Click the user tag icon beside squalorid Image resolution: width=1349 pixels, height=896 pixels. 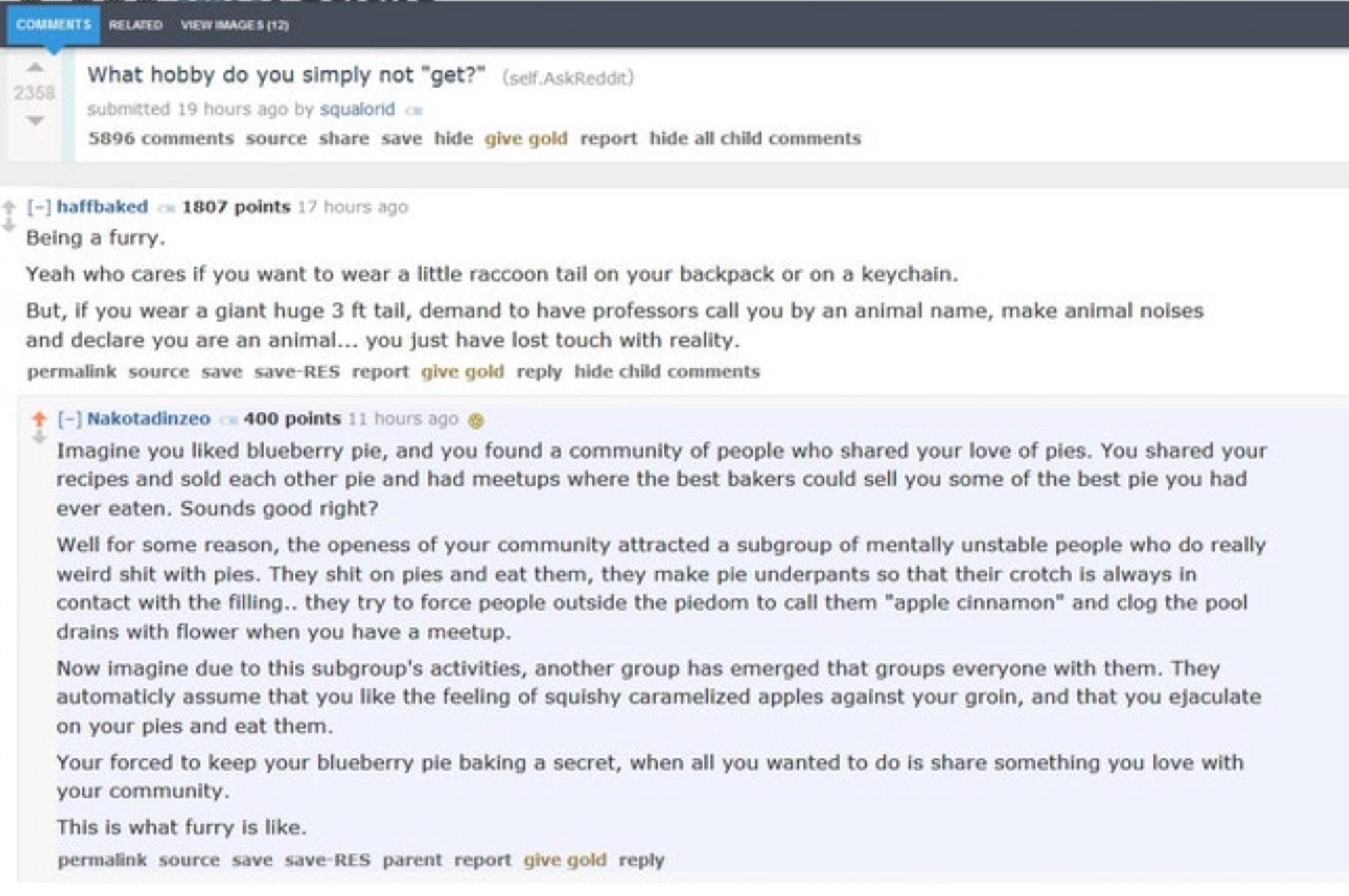pyautogui.click(x=414, y=111)
